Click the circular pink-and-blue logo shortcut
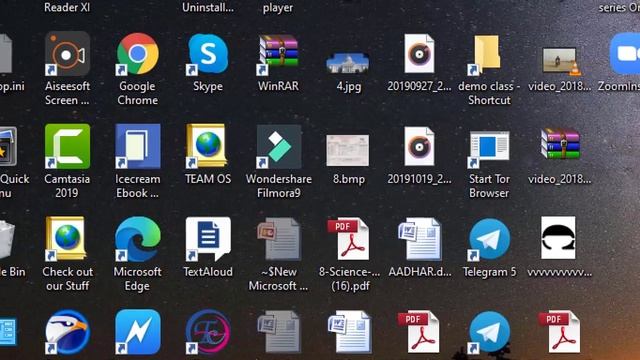 coord(208,332)
